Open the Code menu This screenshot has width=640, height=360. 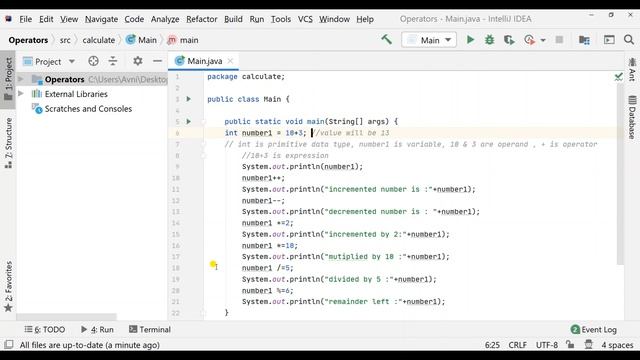point(134,19)
